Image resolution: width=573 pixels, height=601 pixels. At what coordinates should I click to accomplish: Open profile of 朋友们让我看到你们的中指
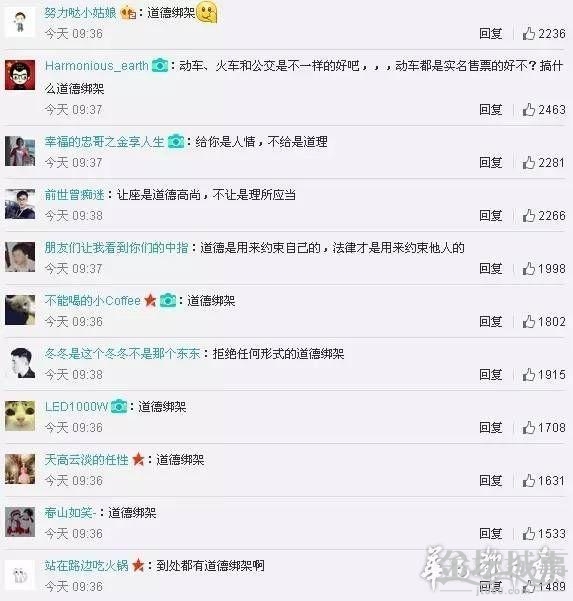click(x=117, y=248)
